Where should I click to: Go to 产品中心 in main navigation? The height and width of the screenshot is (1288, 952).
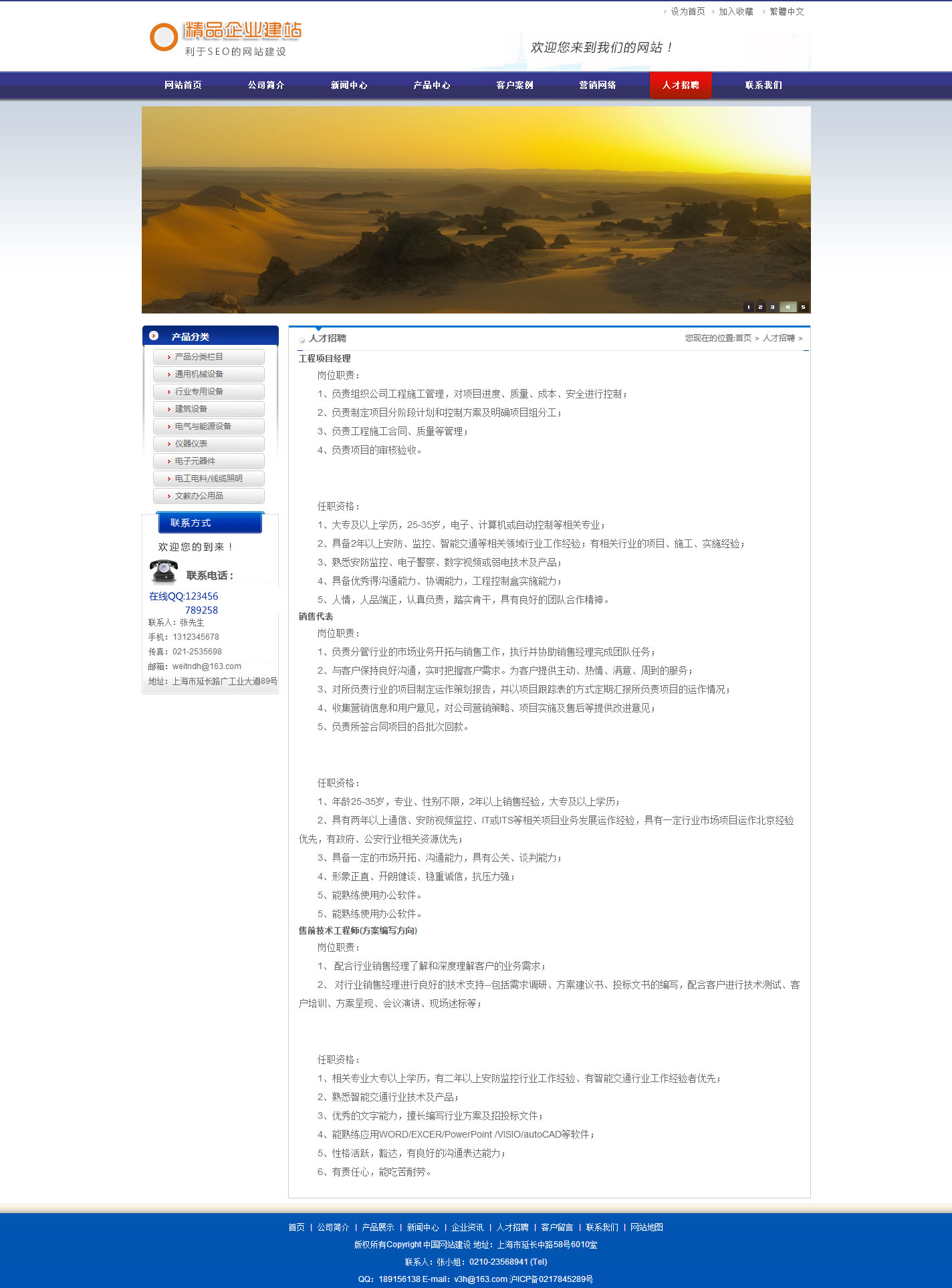[x=432, y=85]
